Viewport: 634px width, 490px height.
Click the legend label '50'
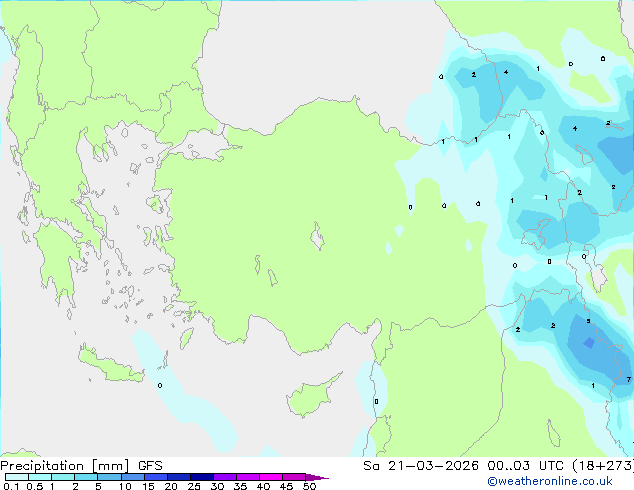[309, 486]
